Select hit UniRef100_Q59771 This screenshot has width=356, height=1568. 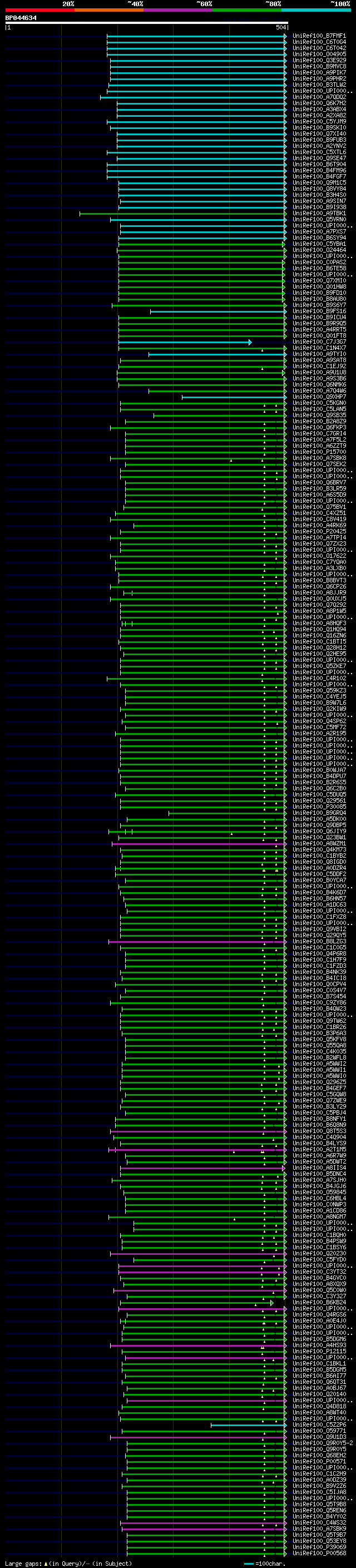(x=319, y=1431)
